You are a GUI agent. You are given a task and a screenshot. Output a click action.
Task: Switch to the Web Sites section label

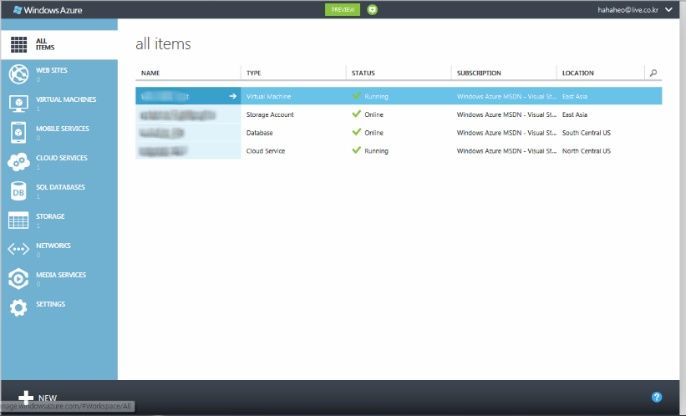click(52, 70)
